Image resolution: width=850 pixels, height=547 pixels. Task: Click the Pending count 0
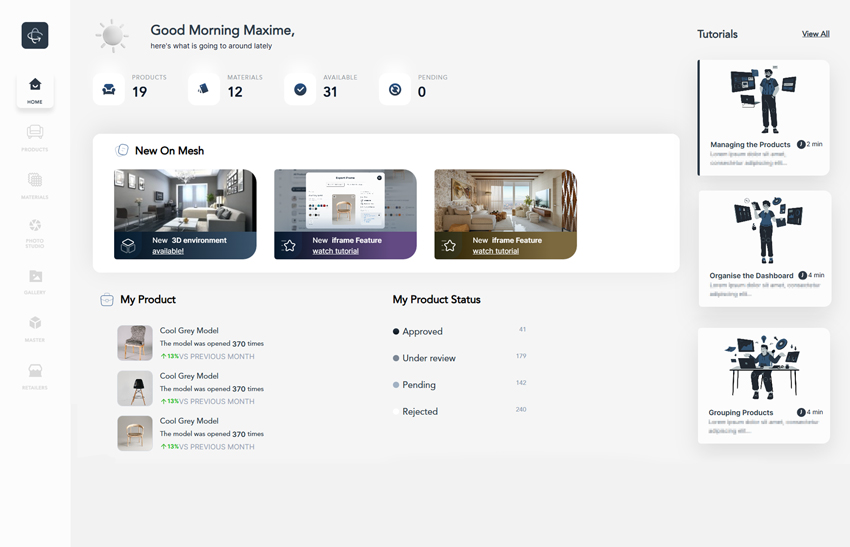pos(422,92)
